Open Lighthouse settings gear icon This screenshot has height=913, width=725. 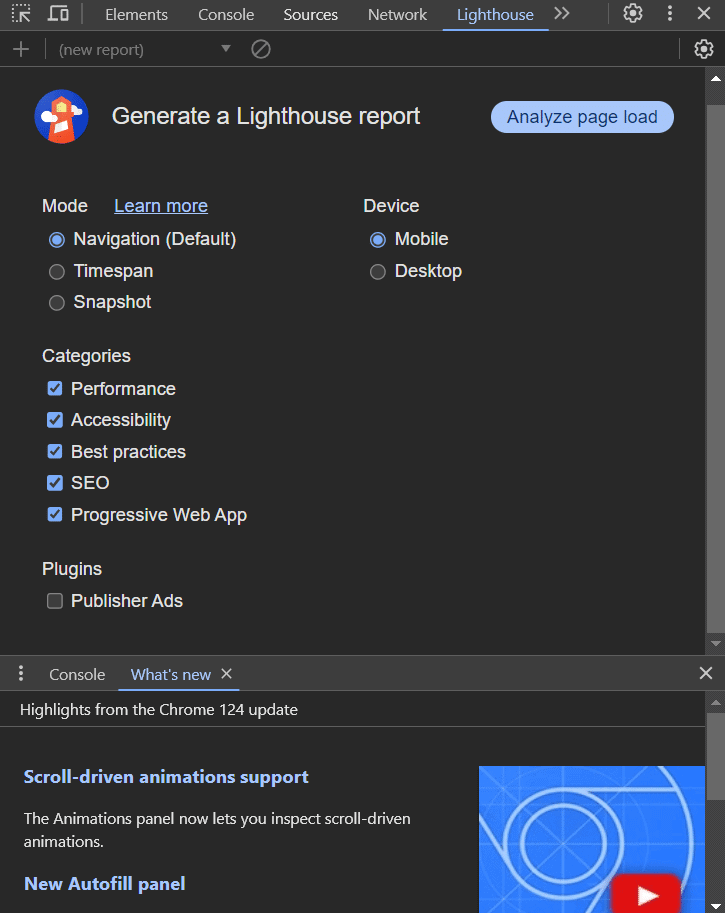tap(704, 49)
